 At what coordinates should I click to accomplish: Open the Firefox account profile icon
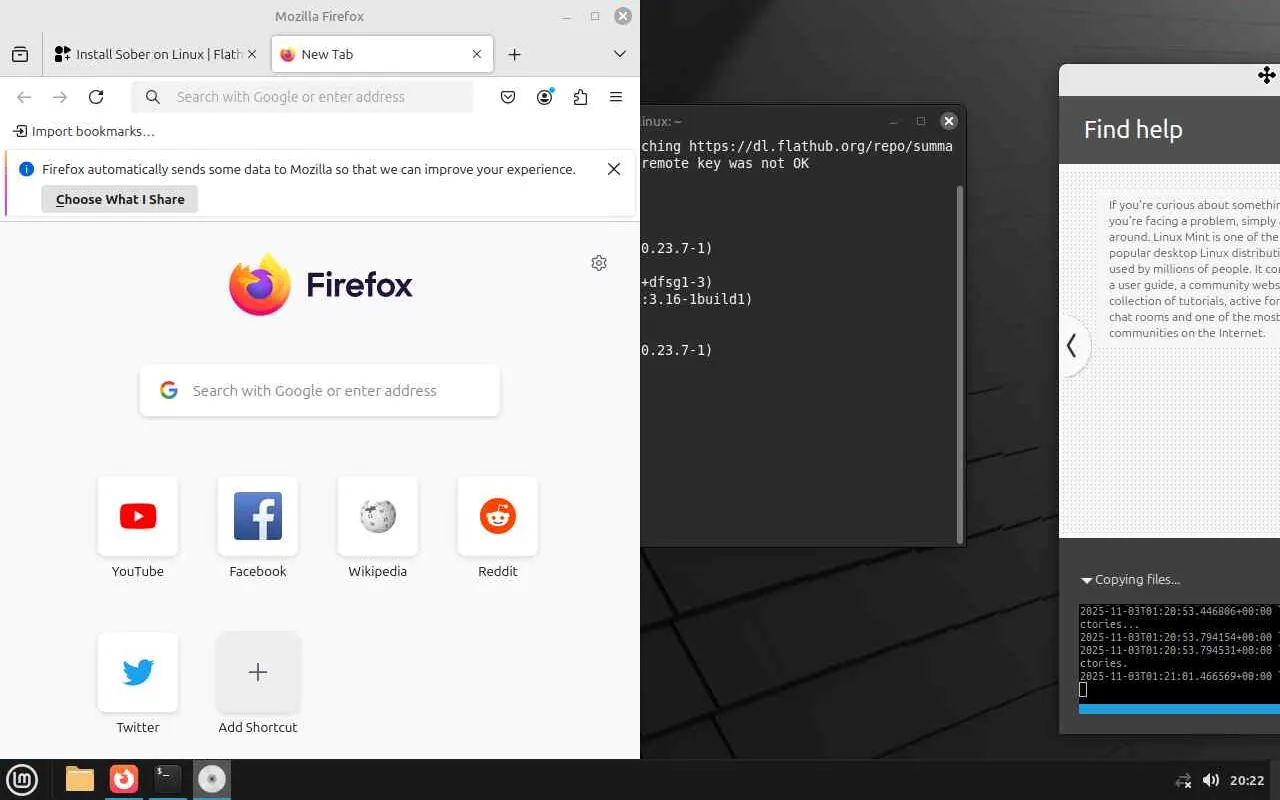544,97
